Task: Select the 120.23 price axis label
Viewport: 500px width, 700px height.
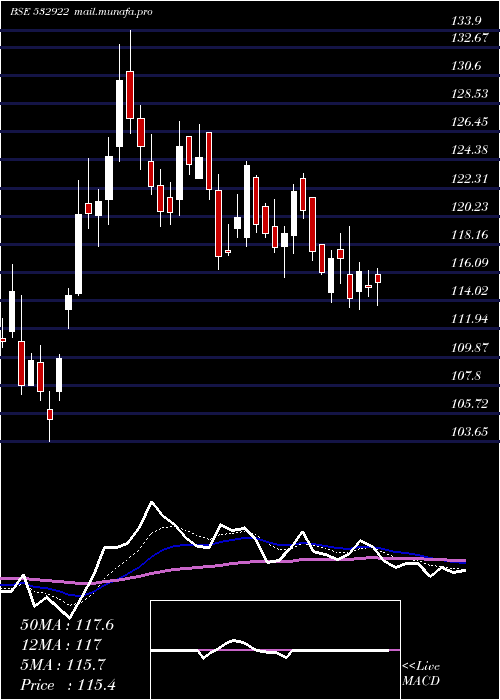Action: [x=470, y=208]
